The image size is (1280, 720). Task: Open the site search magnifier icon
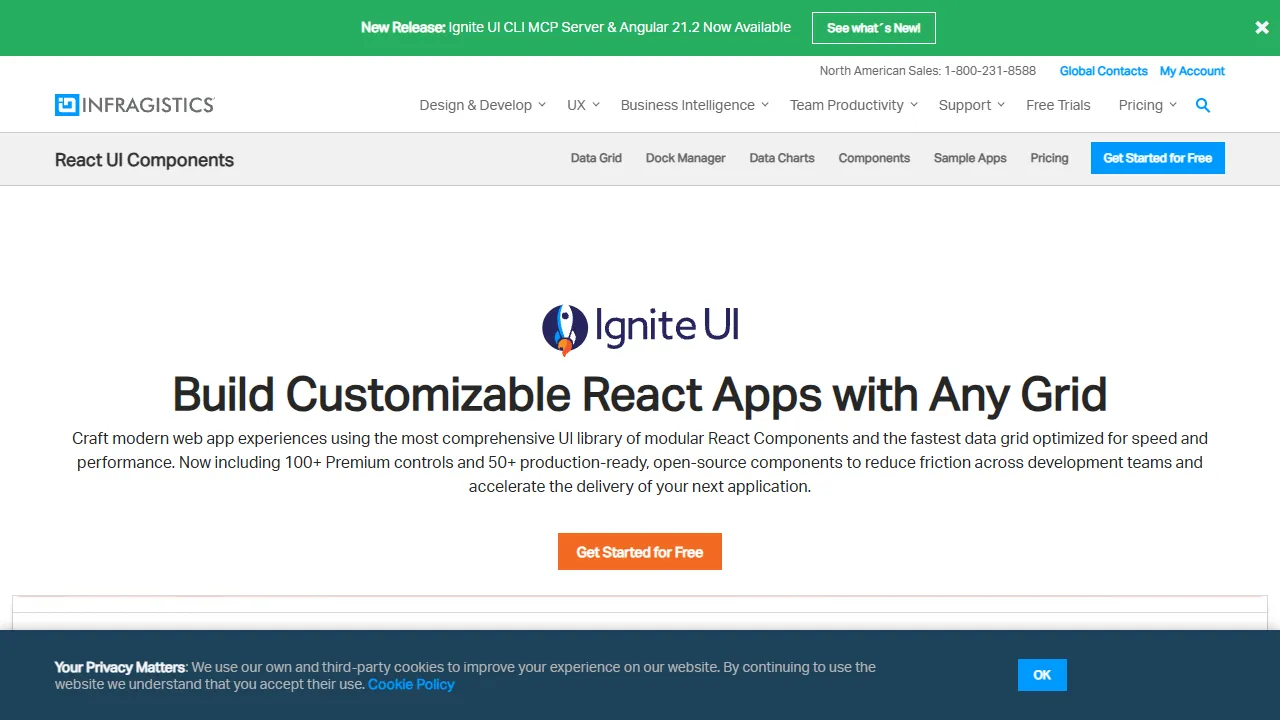click(x=1203, y=105)
